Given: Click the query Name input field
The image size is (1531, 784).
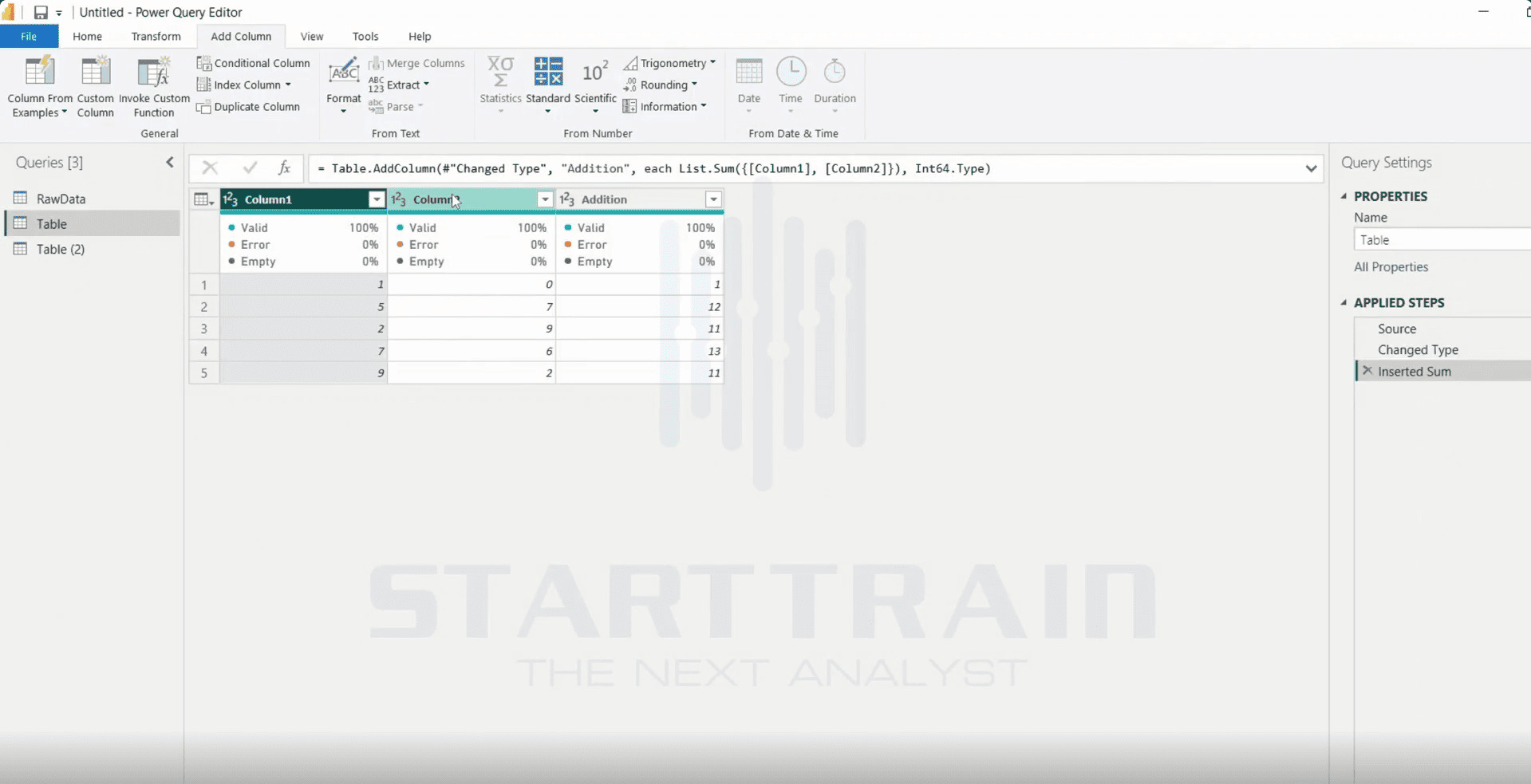Looking at the screenshot, I should click(x=1442, y=240).
